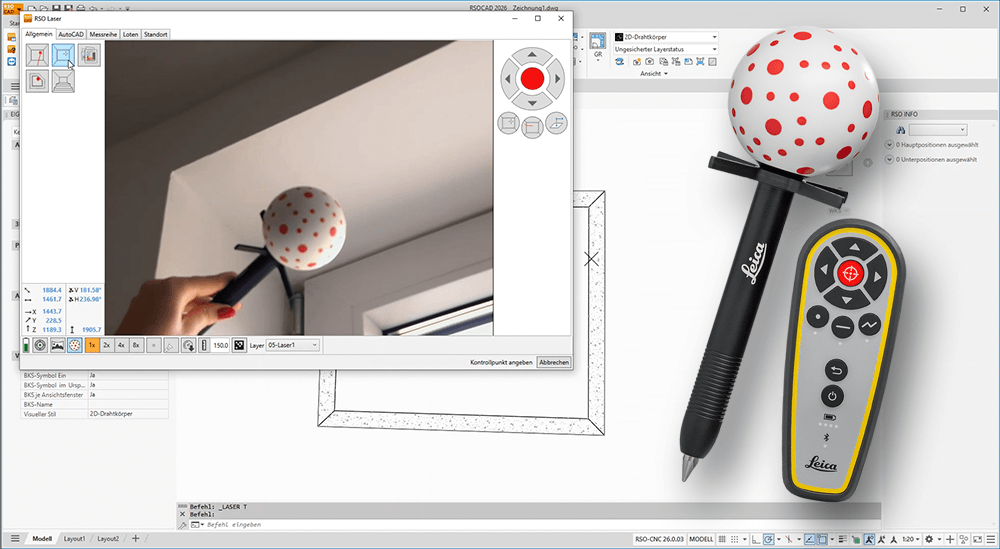Viewport: 1000px width, 549px height.
Task: Open the 2D-Drahtkörper visual style dropdown
Action: click(x=665, y=37)
